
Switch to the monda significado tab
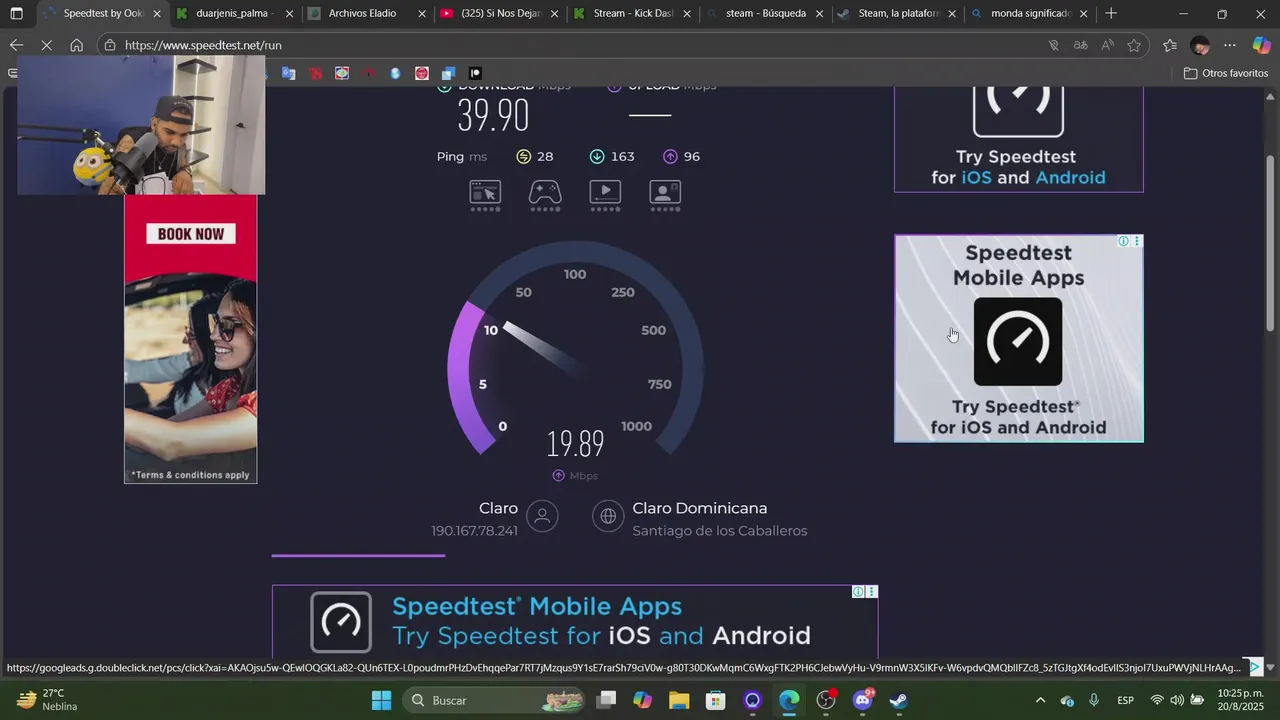[x=1030, y=14]
